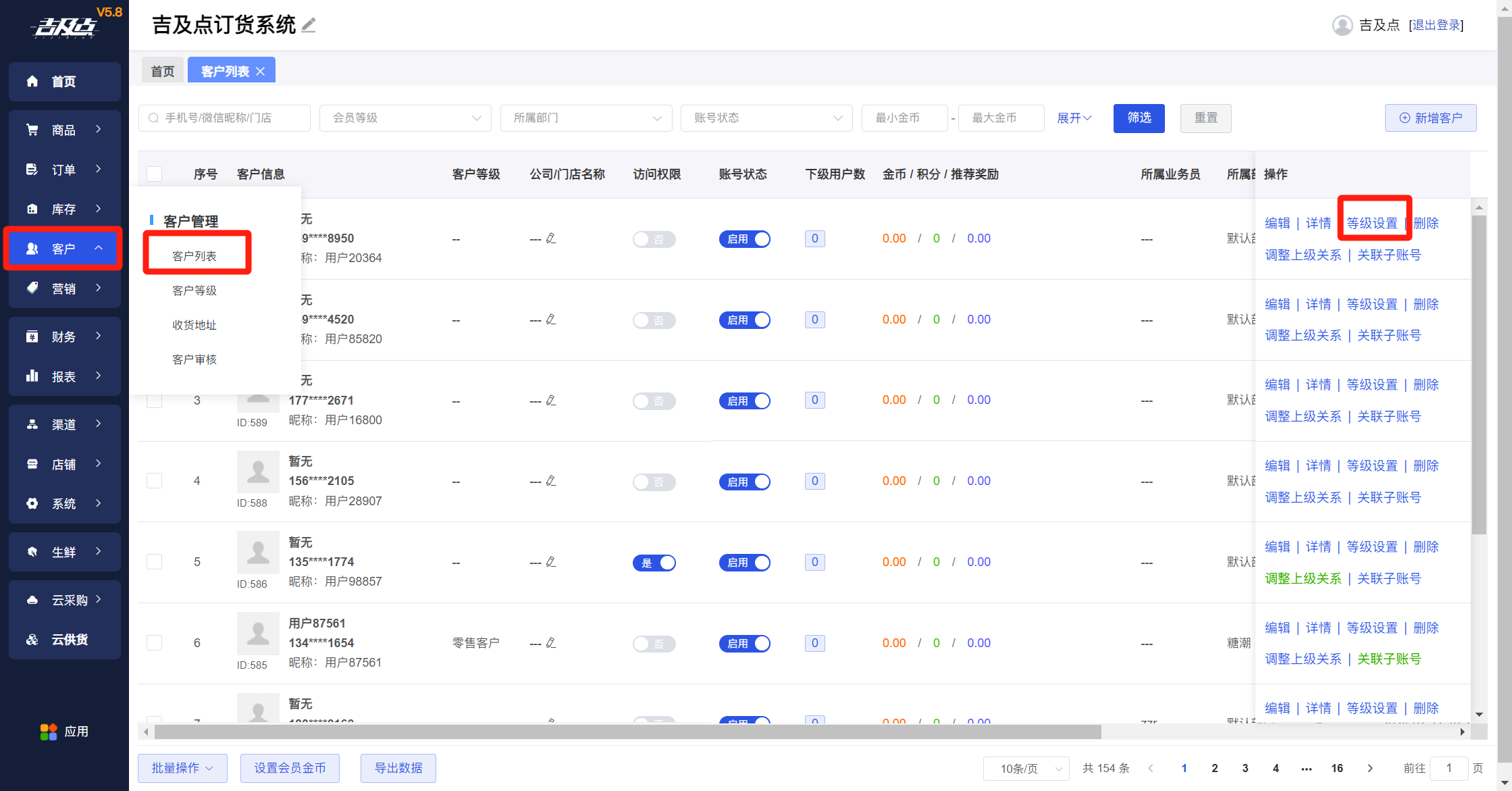This screenshot has height=791, width=1512.
Task: Select 客户等级 in the submenu
Action: coord(194,290)
